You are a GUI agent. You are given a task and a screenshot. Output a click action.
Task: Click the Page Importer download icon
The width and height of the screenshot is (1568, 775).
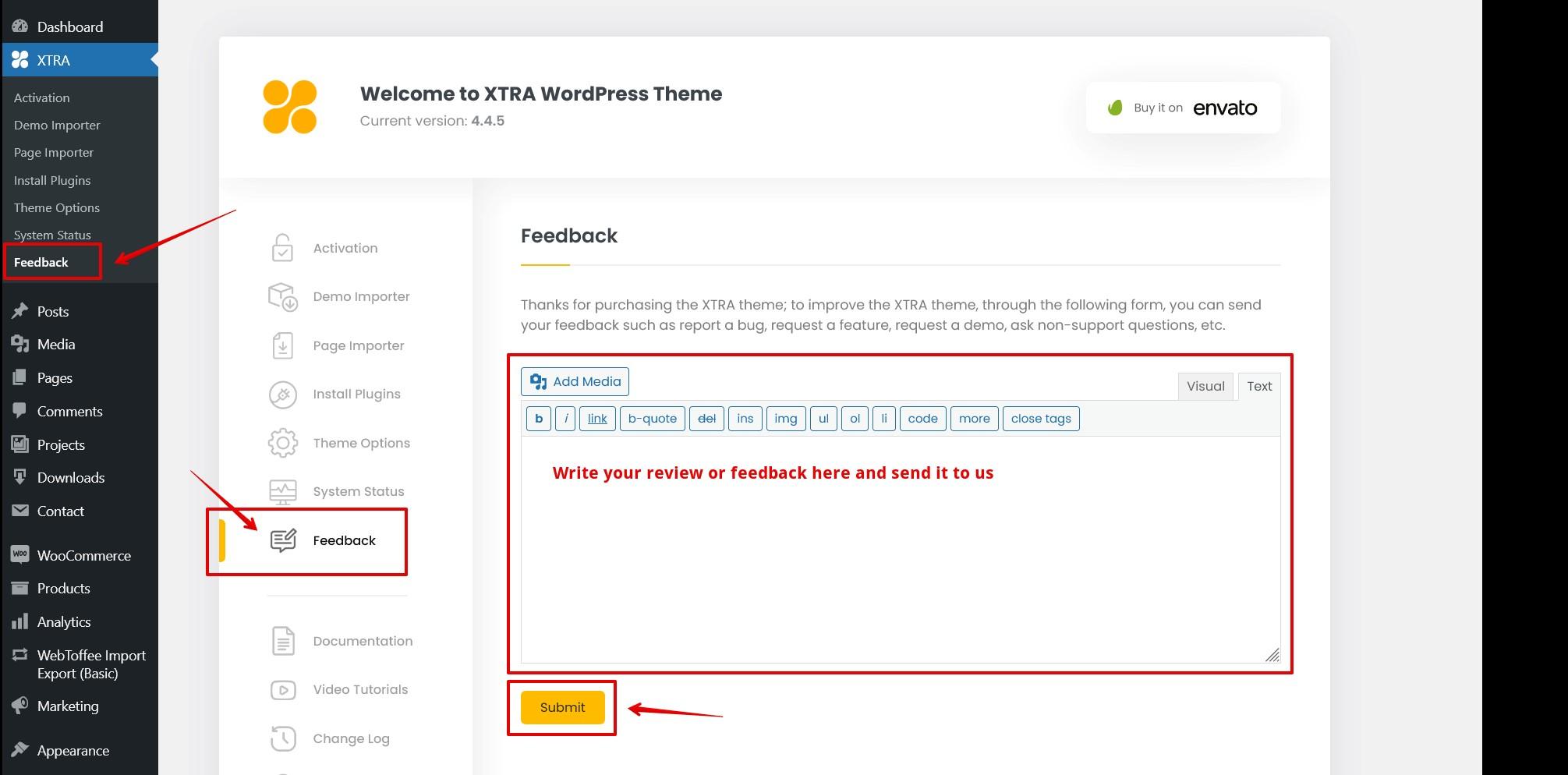pyautogui.click(x=282, y=345)
